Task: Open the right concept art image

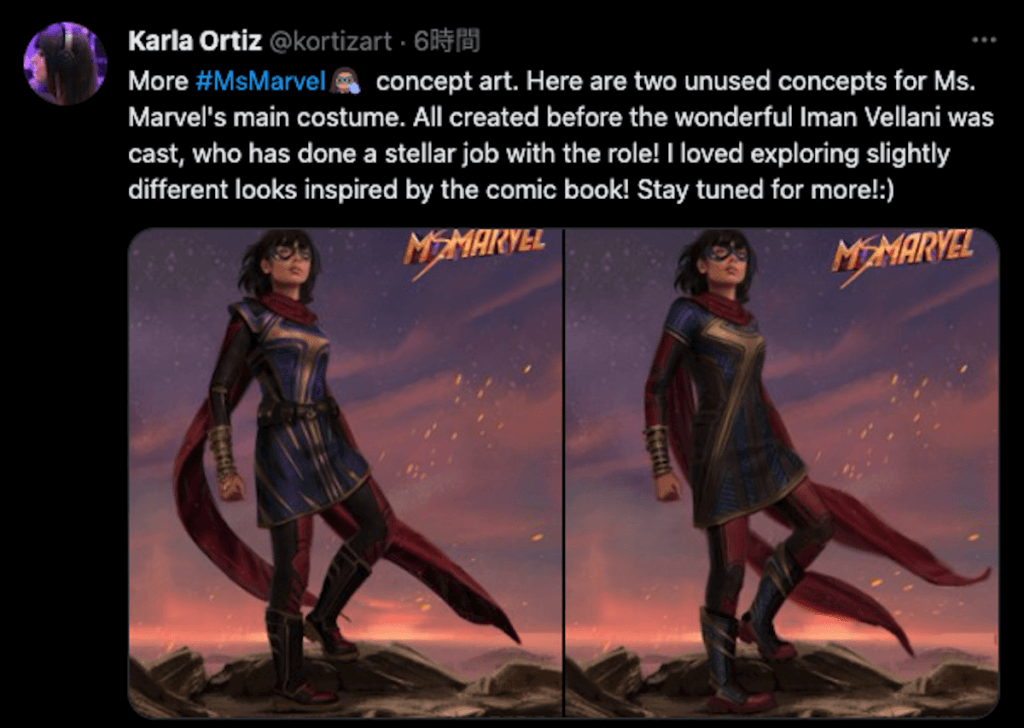Action: (782, 472)
